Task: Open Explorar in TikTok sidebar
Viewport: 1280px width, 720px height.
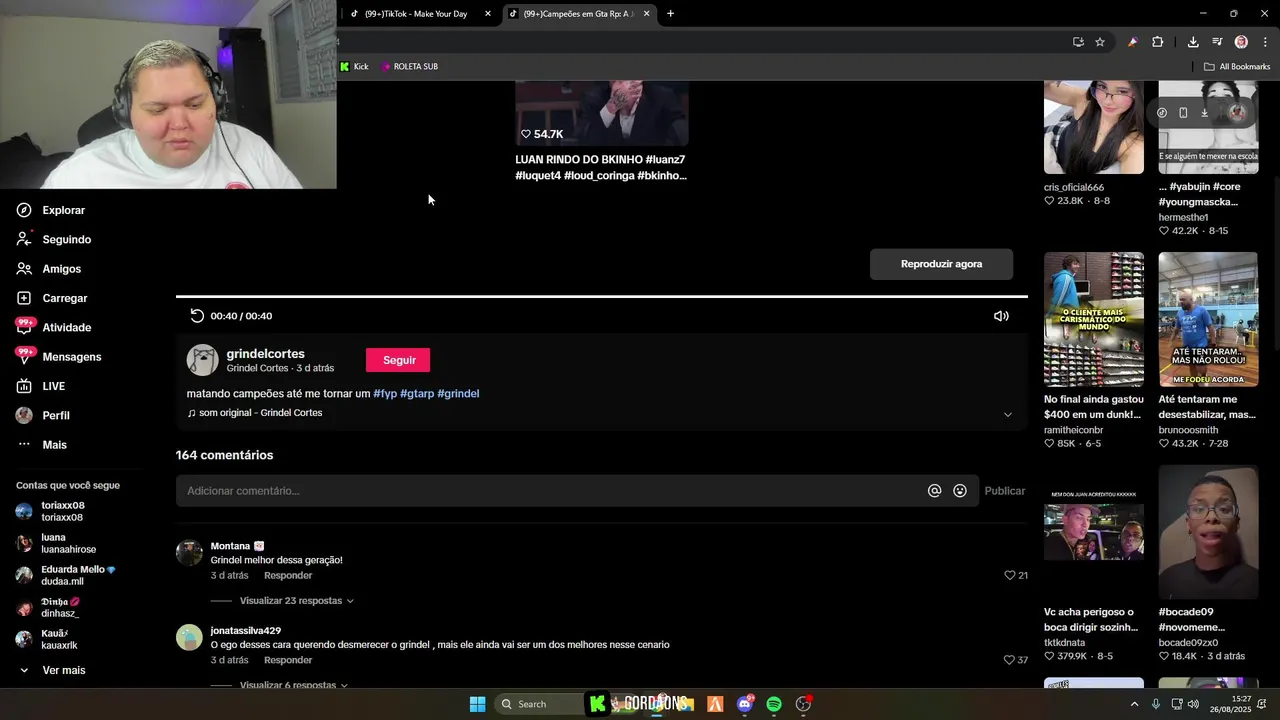Action: pyautogui.click(x=50, y=210)
